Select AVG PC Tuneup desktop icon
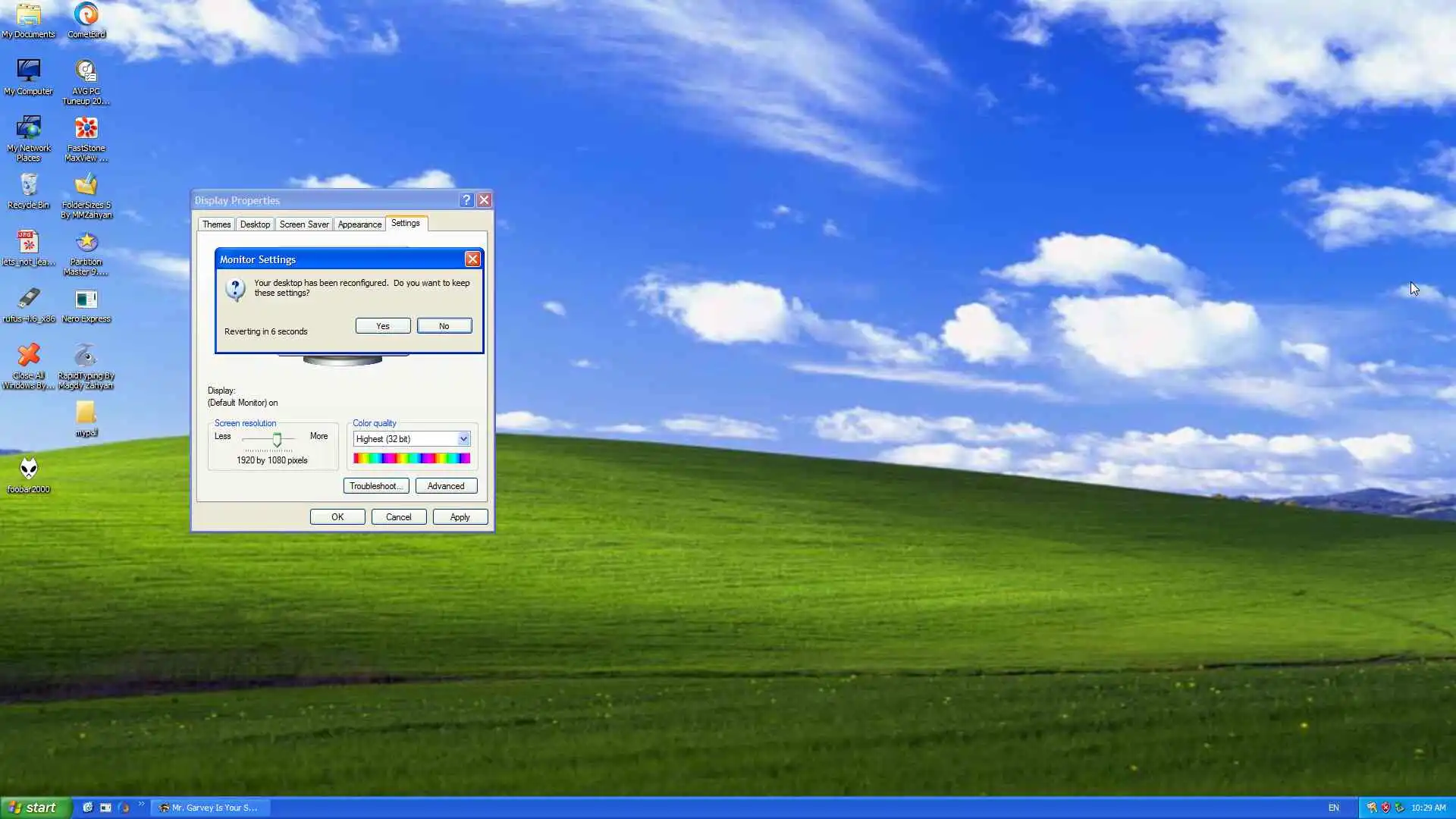The width and height of the screenshot is (1456, 819). tap(86, 72)
